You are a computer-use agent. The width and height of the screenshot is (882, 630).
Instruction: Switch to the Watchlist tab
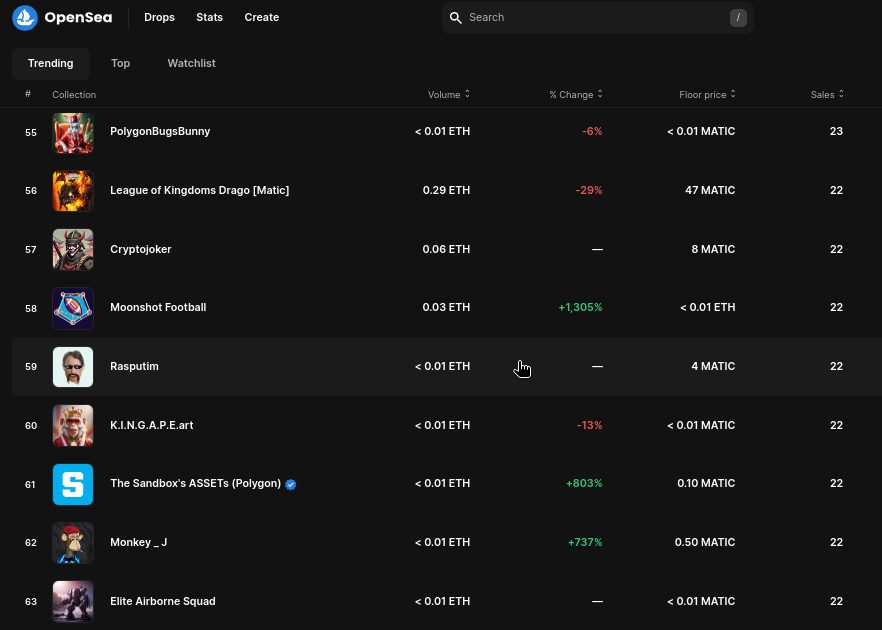point(191,64)
